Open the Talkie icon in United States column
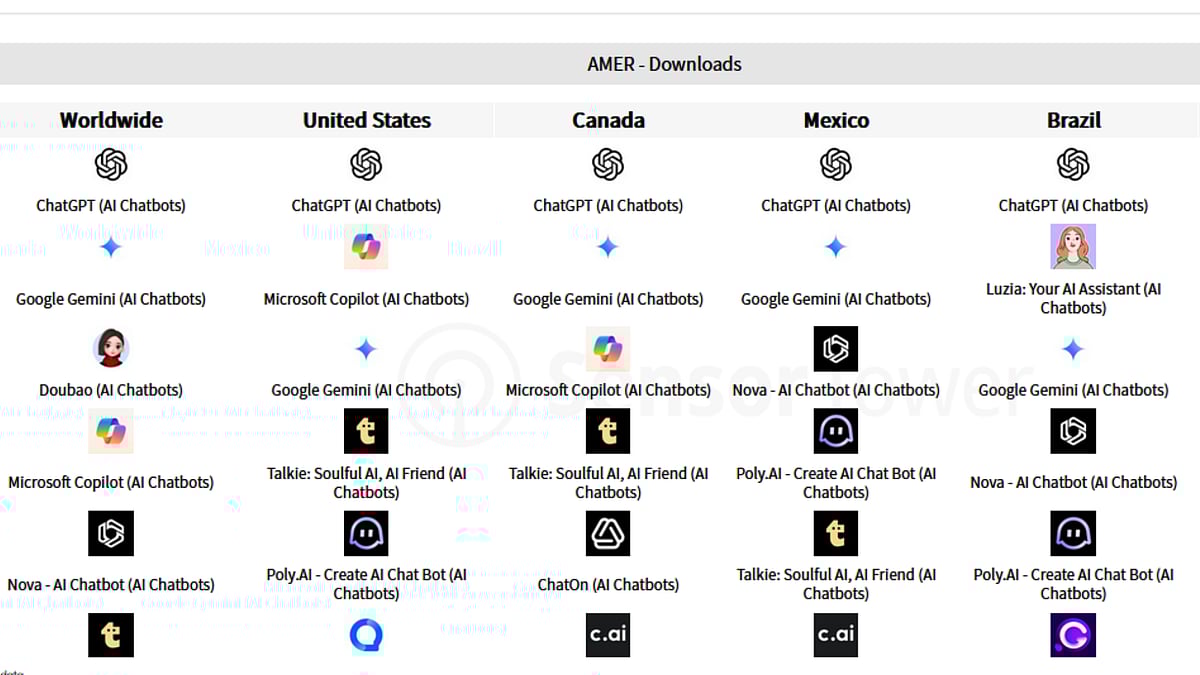 (x=366, y=431)
